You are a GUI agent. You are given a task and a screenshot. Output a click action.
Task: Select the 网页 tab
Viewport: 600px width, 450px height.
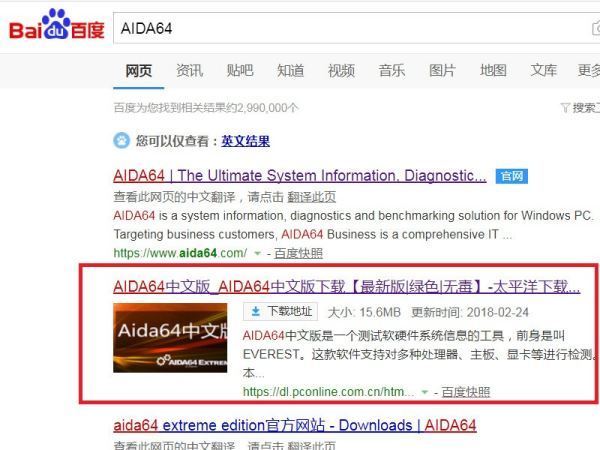(x=139, y=71)
